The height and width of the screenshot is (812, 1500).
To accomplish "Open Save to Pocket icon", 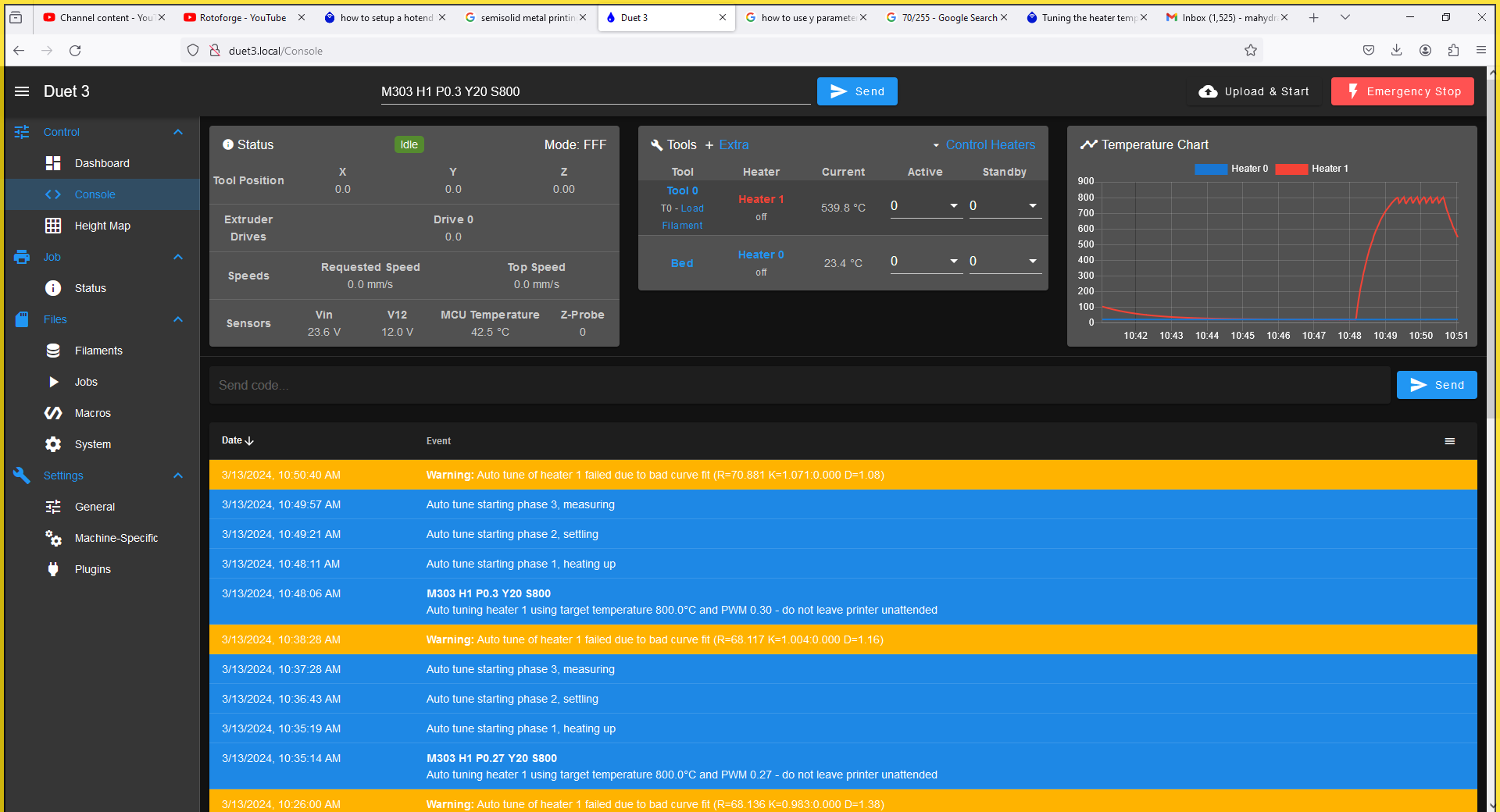I will 1369,51.
